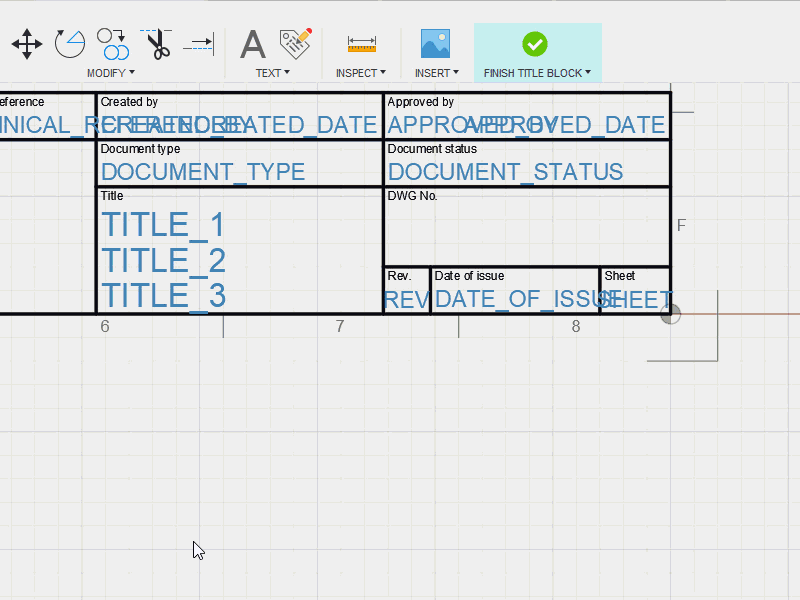Screen dimensions: 800x600
Task: Click the green Finish Title Block checkmark
Action: [x=535, y=44]
